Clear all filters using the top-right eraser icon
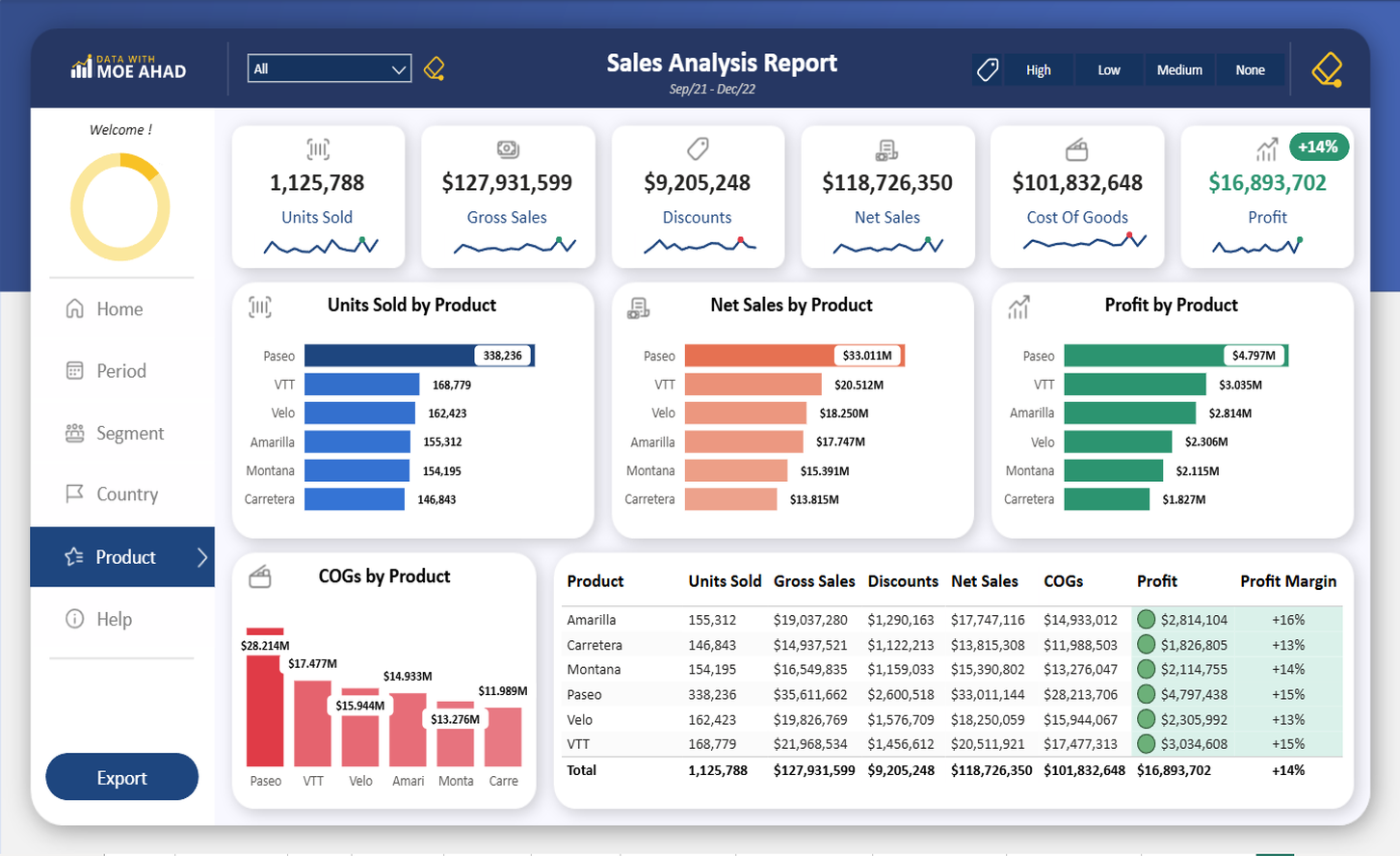Viewport: 1400px width, 856px height. tap(1327, 68)
